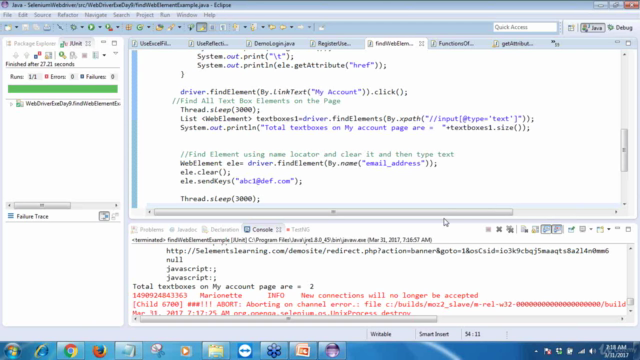Click the Back navigation arrow in toolbar

(282, 27)
